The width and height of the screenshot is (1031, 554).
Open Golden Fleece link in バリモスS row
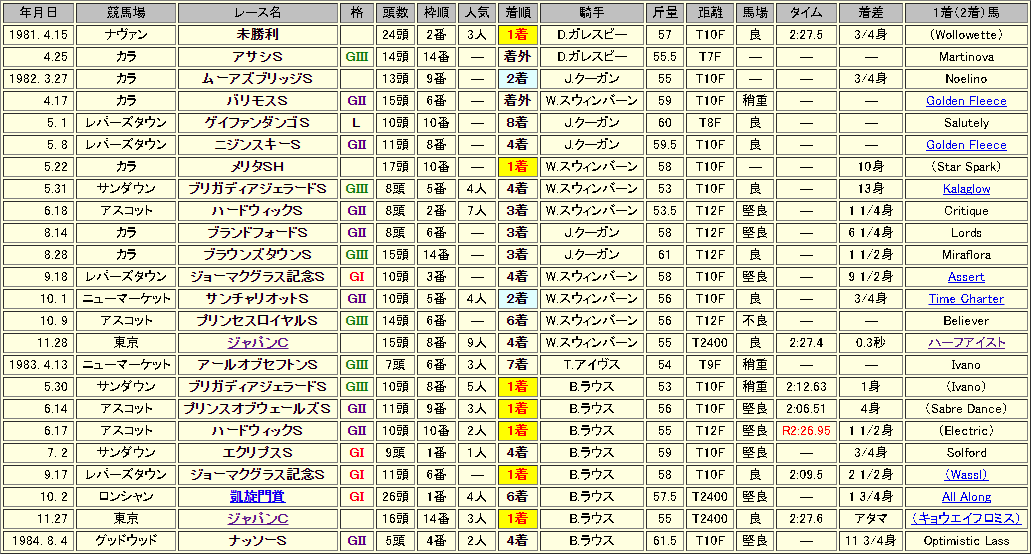tap(966, 101)
